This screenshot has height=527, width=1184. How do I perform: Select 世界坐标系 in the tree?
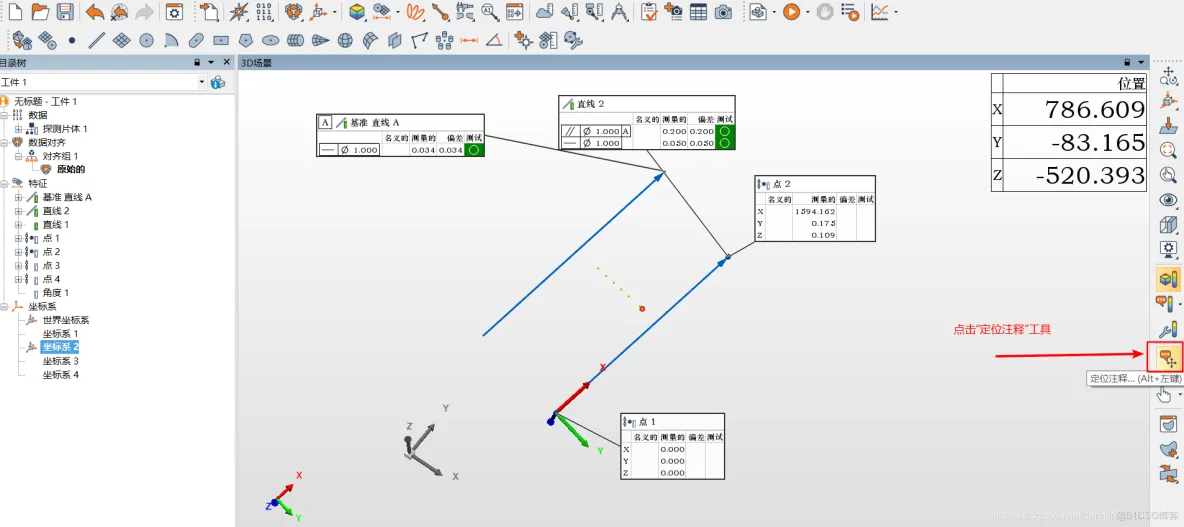point(66,320)
